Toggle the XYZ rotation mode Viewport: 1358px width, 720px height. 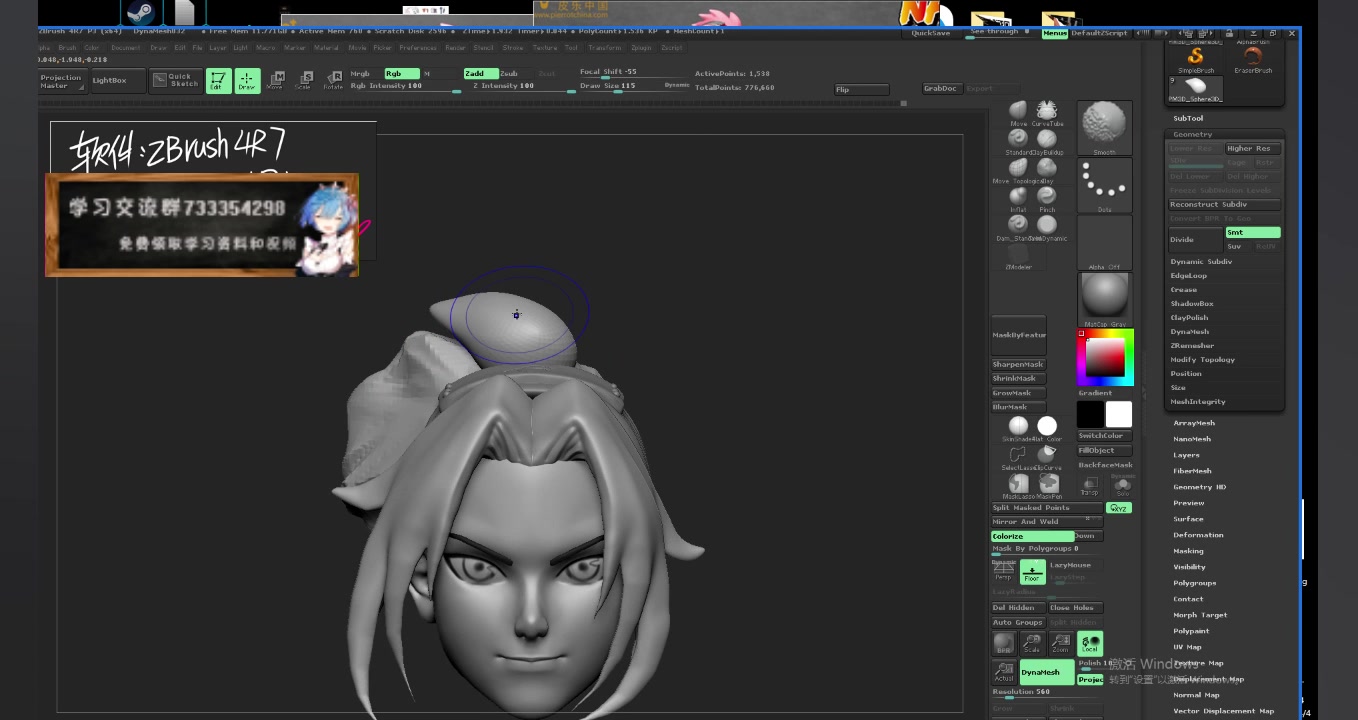pos(1119,508)
